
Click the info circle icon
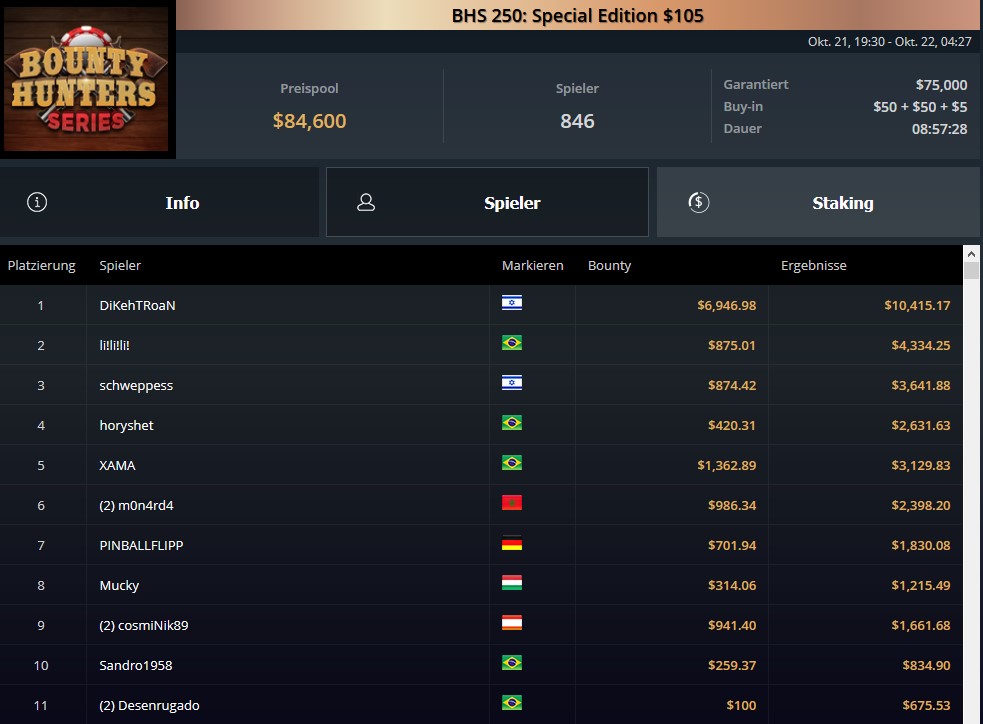(37, 202)
